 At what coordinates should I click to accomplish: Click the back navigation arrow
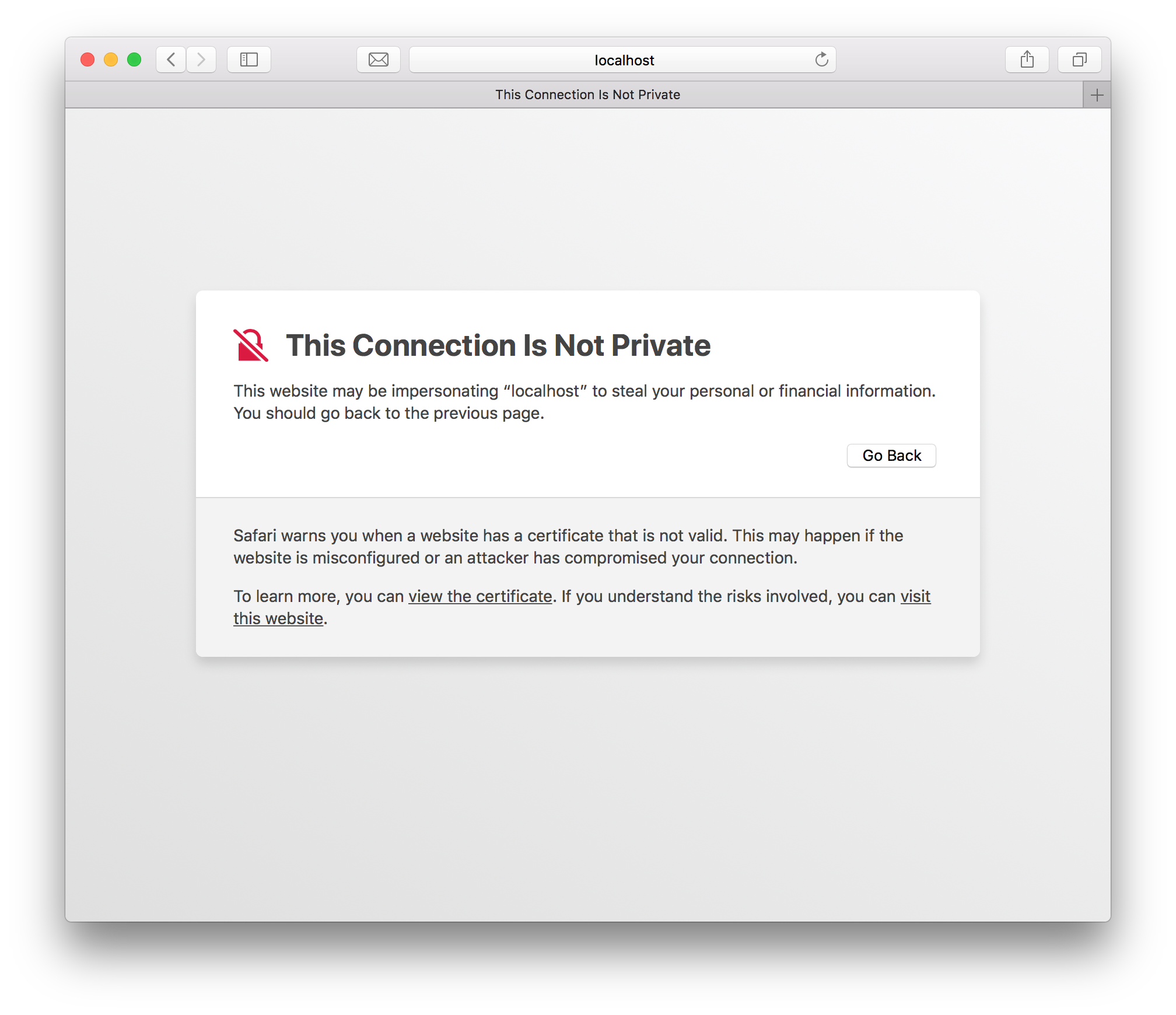click(171, 60)
